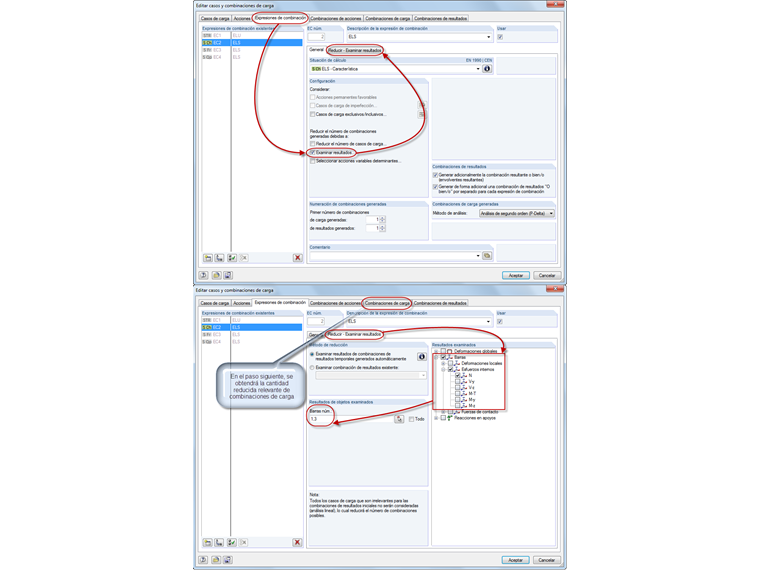
Task: Open the Comentario dropdown
Action: pos(478,255)
